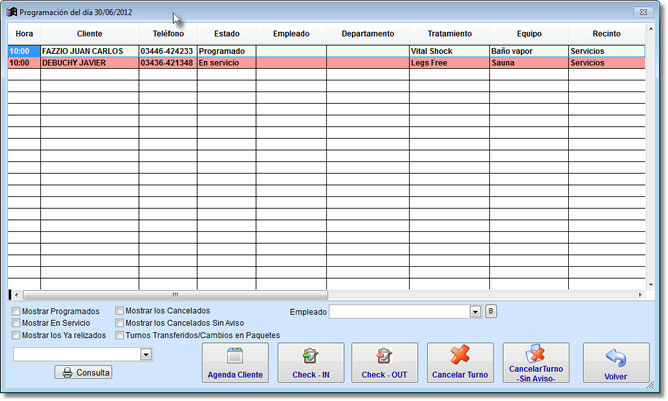Screen dimensions: 668x401
Task: Sort by the Hora column header
Action: (x=24, y=34)
